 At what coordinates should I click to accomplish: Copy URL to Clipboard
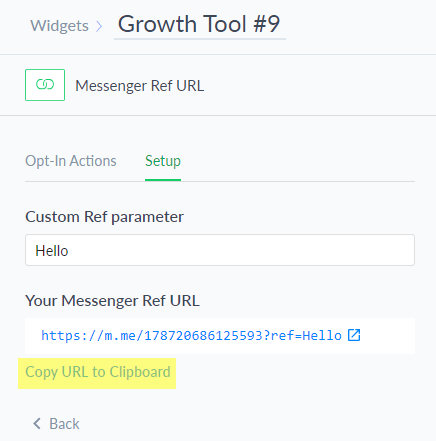98,372
